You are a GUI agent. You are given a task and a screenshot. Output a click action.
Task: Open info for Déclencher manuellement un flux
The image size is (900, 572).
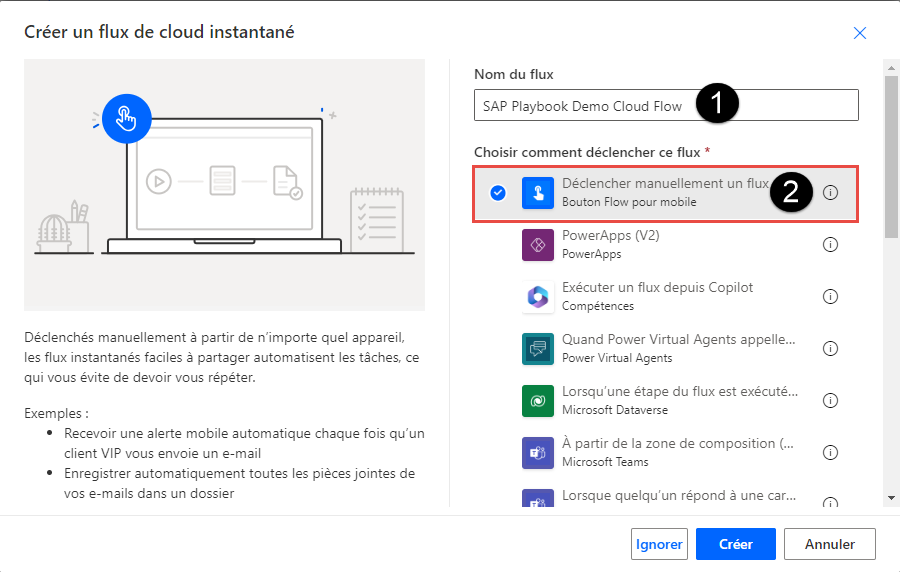[830, 193]
